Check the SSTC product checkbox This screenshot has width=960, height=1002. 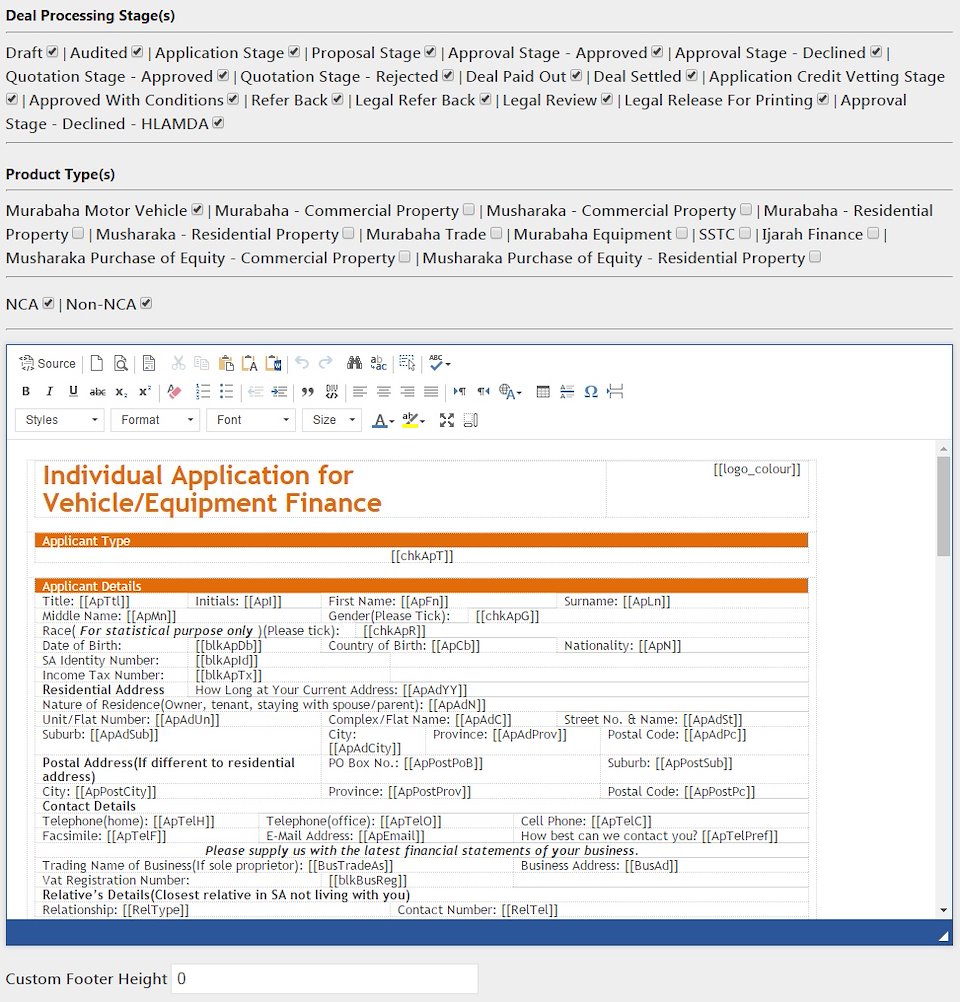coord(745,233)
